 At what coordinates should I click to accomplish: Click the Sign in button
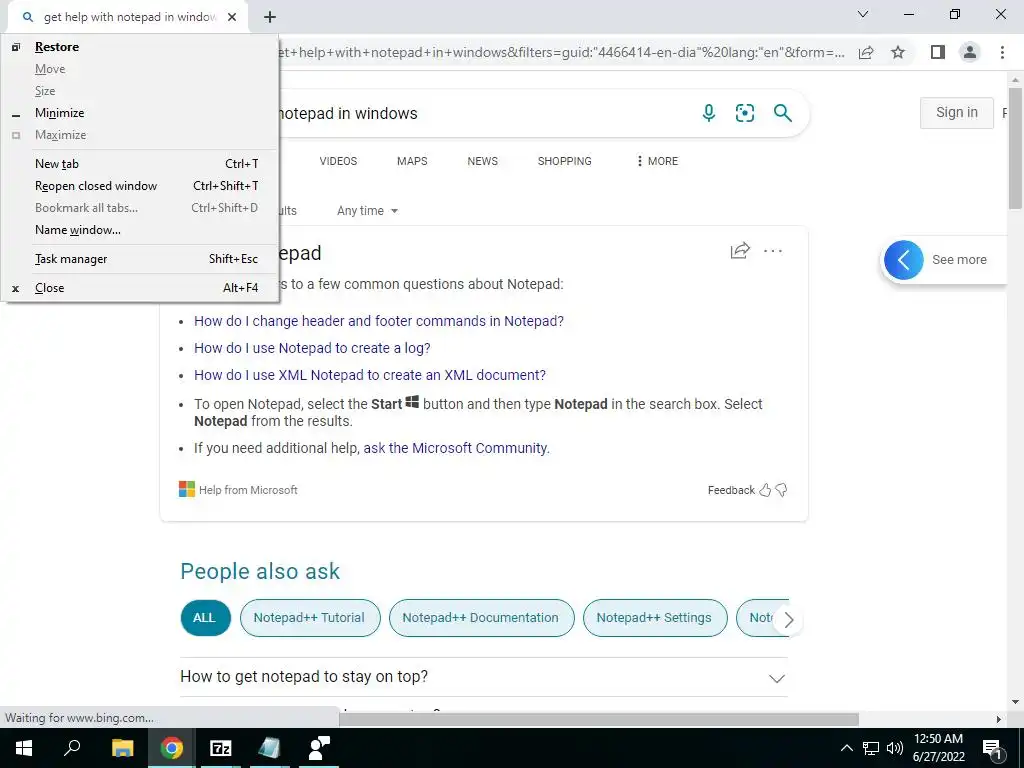point(957,113)
